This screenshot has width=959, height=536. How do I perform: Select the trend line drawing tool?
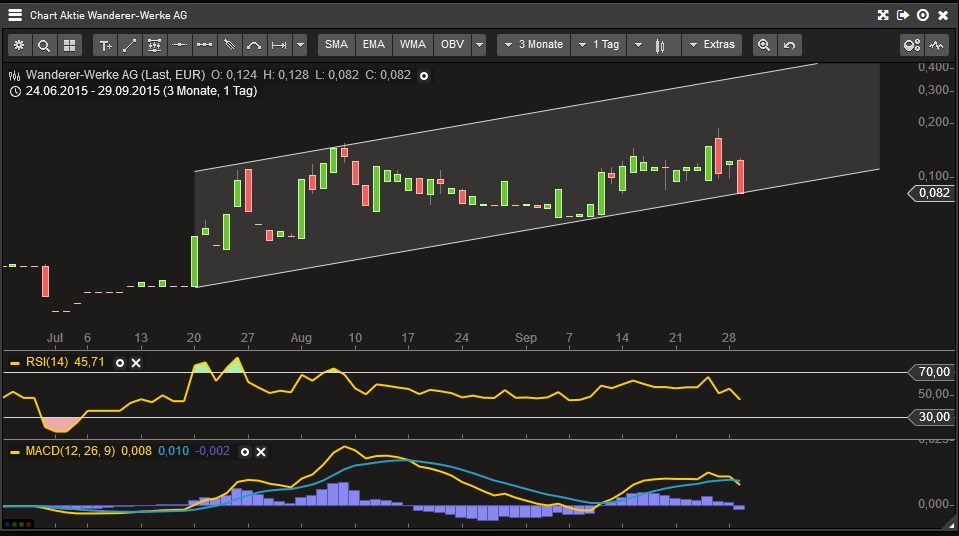coord(130,45)
